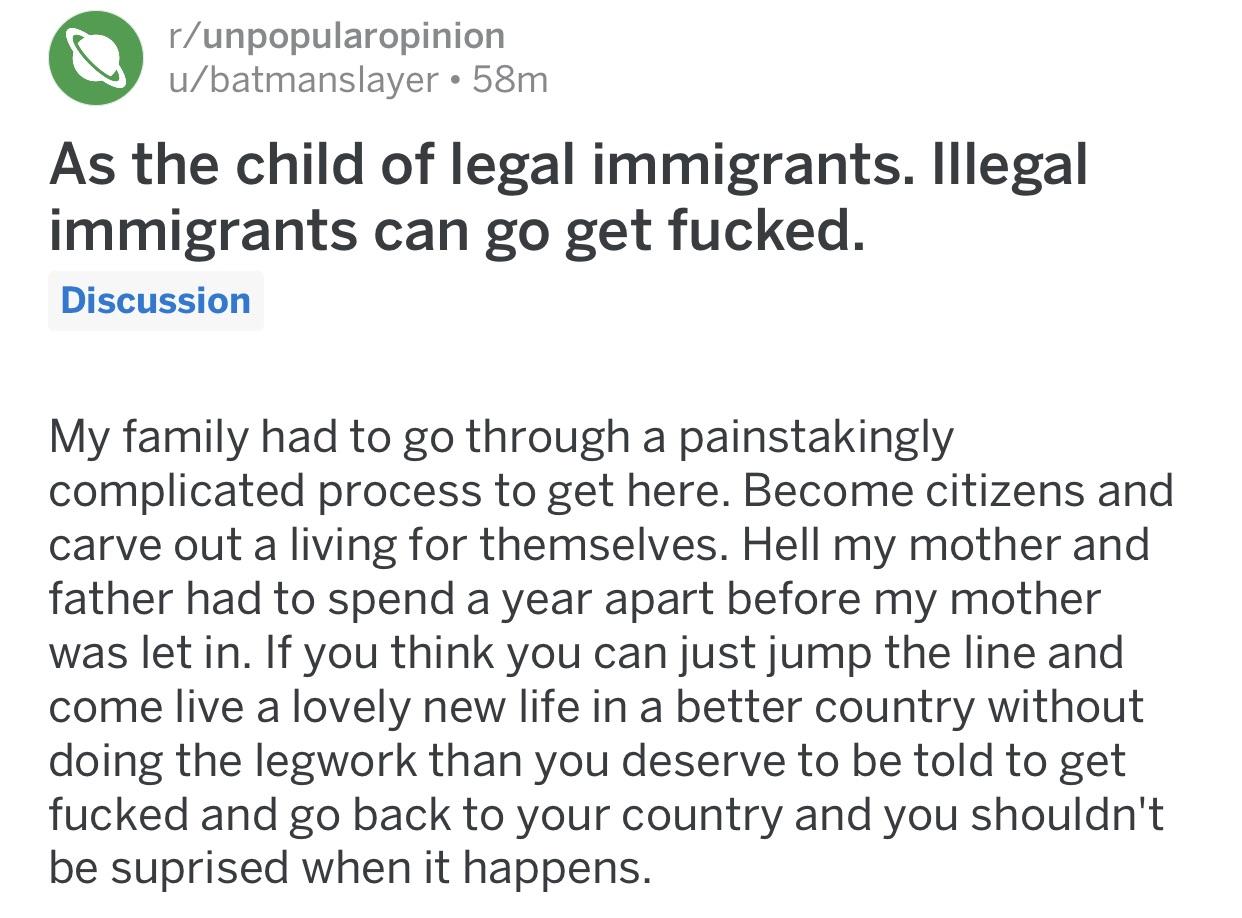Click the 58m post timestamp

pyautogui.click(x=511, y=79)
